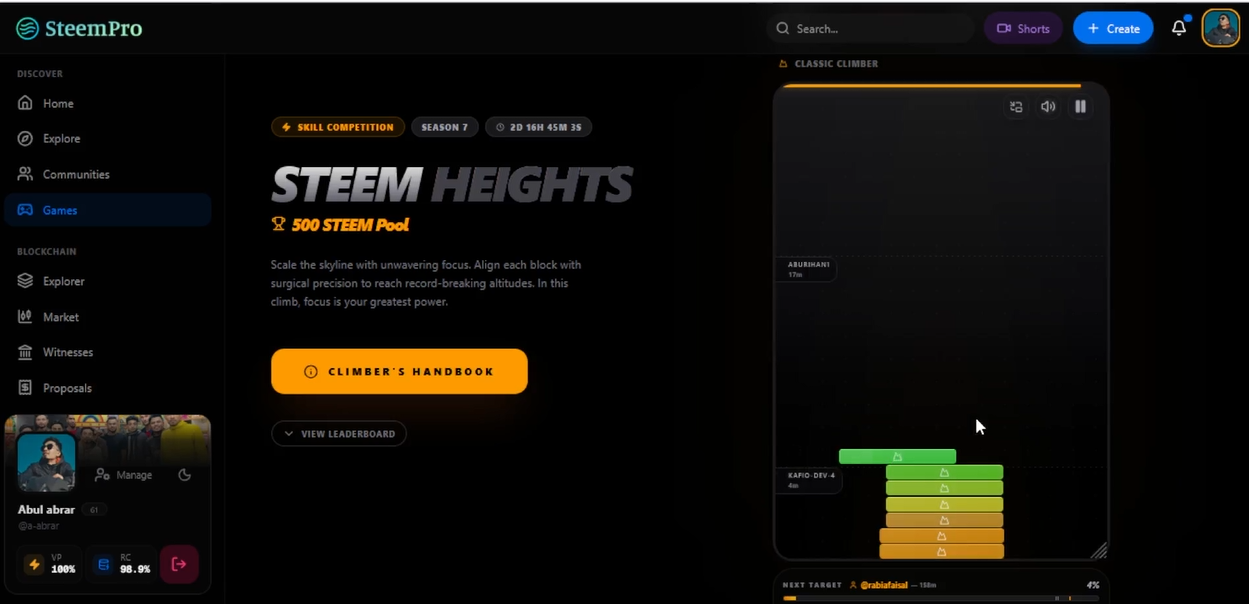Select the Games sidebar item

coord(107,210)
